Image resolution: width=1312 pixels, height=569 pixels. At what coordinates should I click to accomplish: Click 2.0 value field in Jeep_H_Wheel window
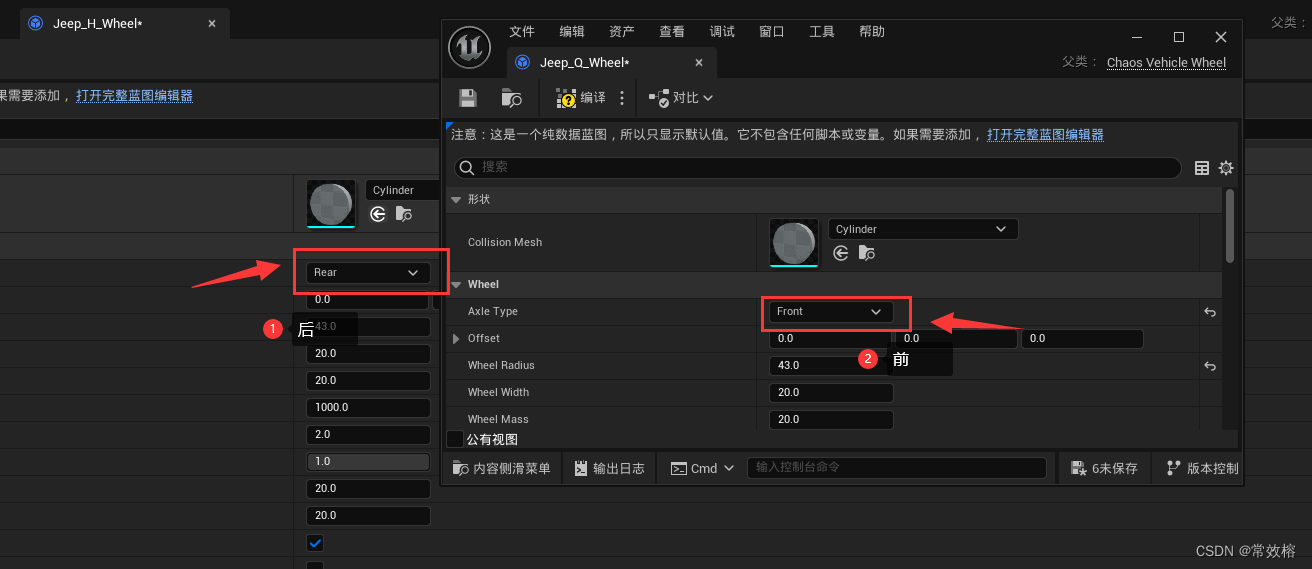click(x=368, y=434)
